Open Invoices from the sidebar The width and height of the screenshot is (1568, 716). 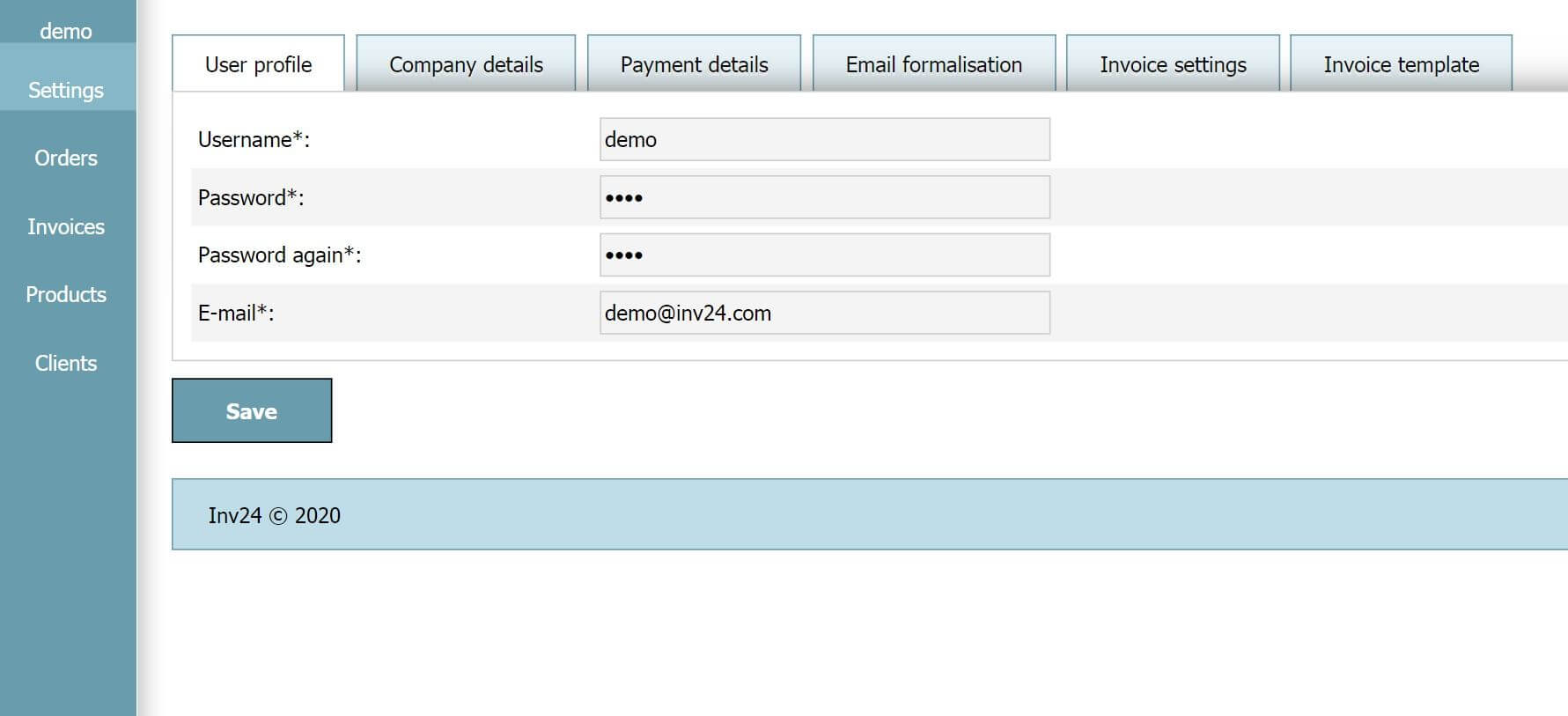pos(66,226)
